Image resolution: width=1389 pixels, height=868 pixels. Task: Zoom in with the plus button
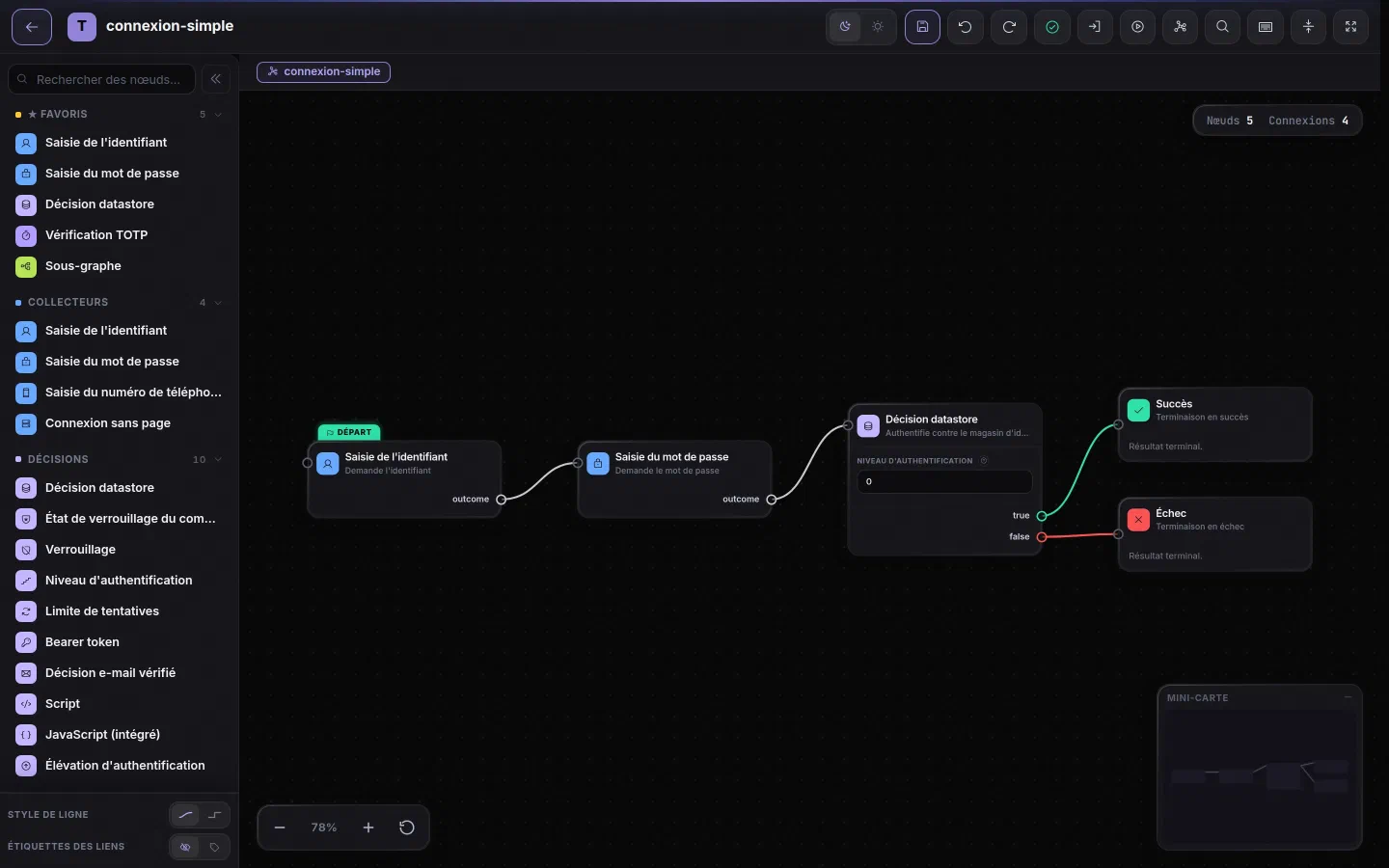pyautogui.click(x=368, y=827)
